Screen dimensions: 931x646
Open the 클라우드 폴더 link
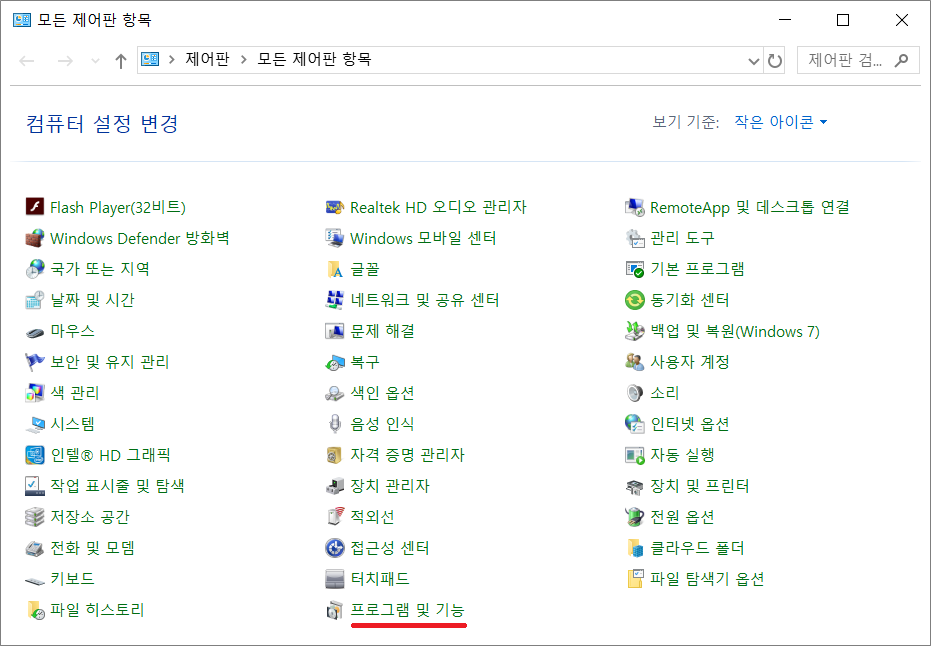coord(697,547)
